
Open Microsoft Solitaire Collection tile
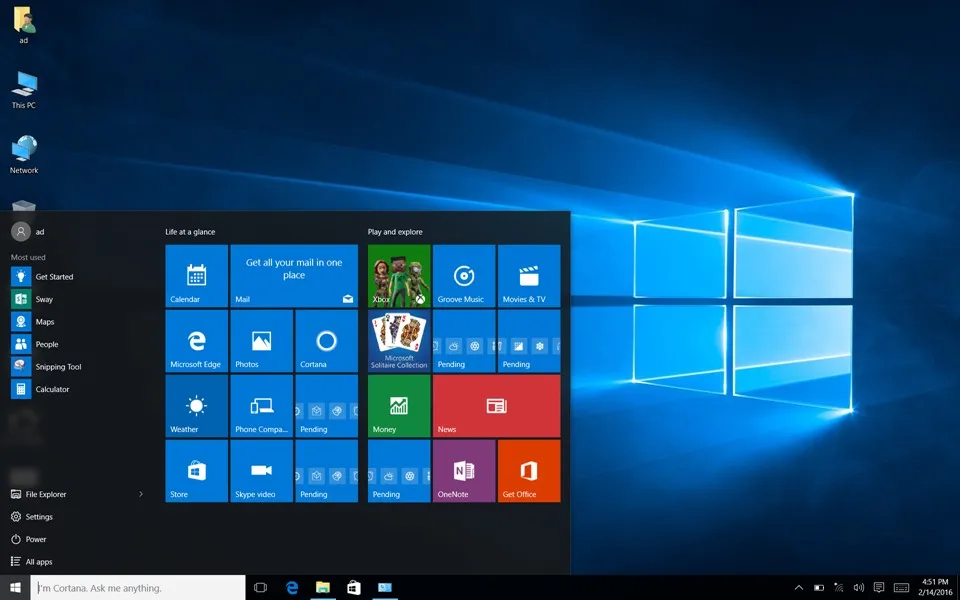(399, 340)
